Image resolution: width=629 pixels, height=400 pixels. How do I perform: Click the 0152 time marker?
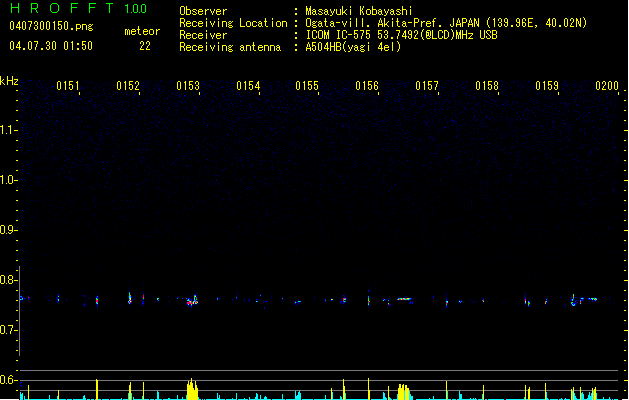tap(128, 86)
